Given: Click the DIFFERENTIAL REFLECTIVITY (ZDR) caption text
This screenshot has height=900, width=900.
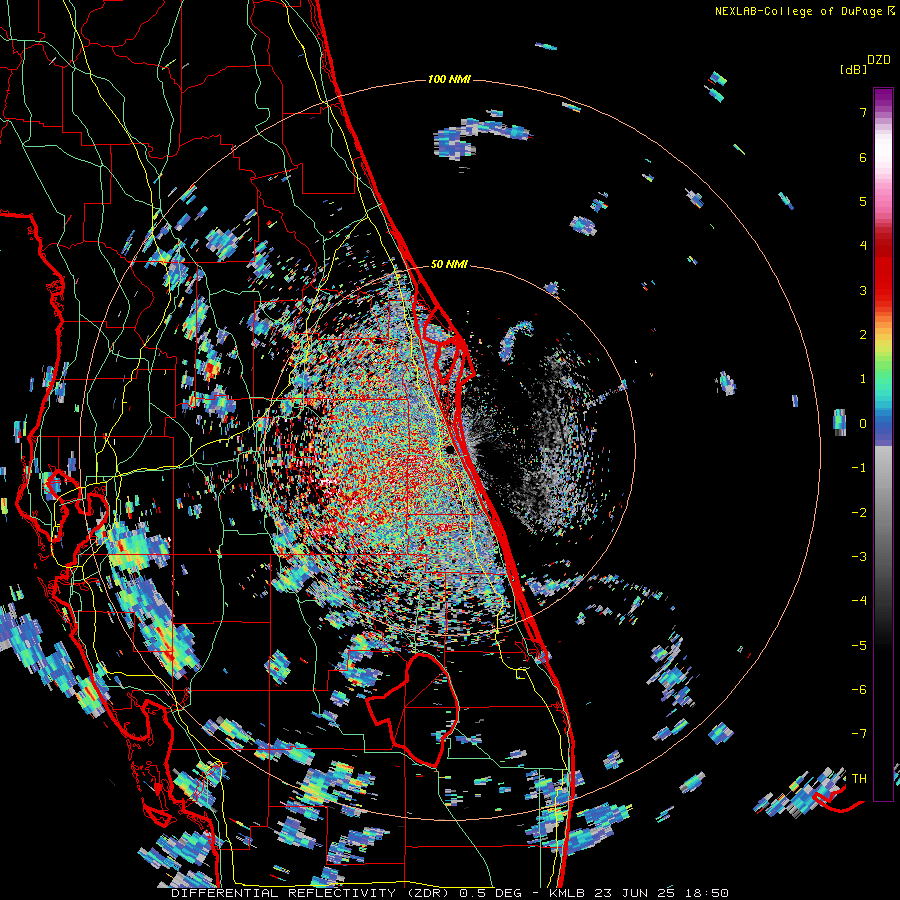Looking at the screenshot, I should 311,893.
